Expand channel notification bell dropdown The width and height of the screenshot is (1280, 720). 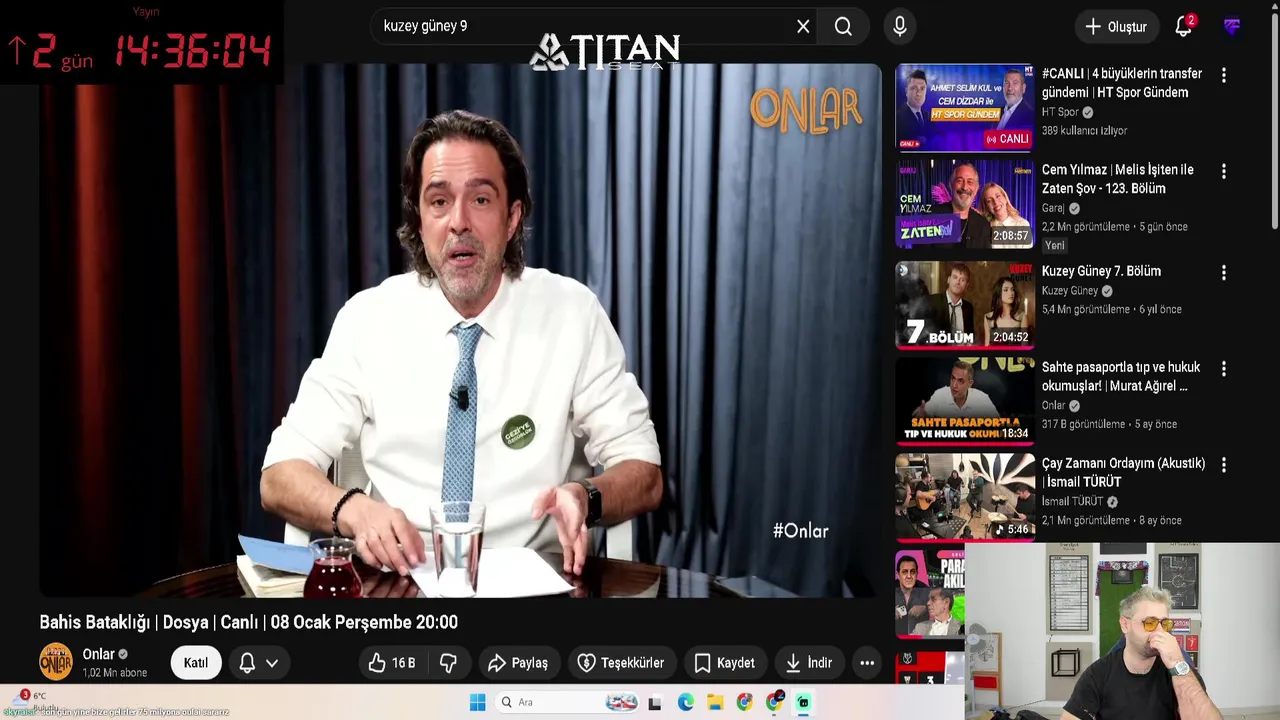click(258, 663)
